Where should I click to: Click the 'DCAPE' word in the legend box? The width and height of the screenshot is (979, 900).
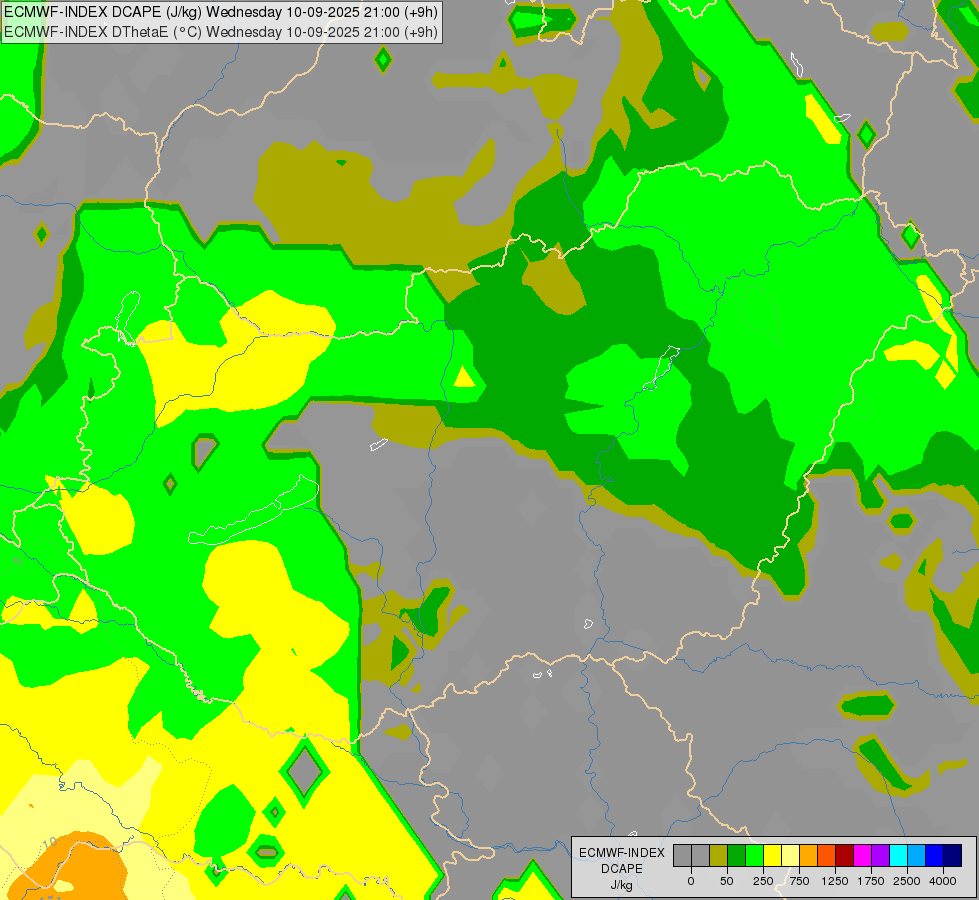[622, 869]
